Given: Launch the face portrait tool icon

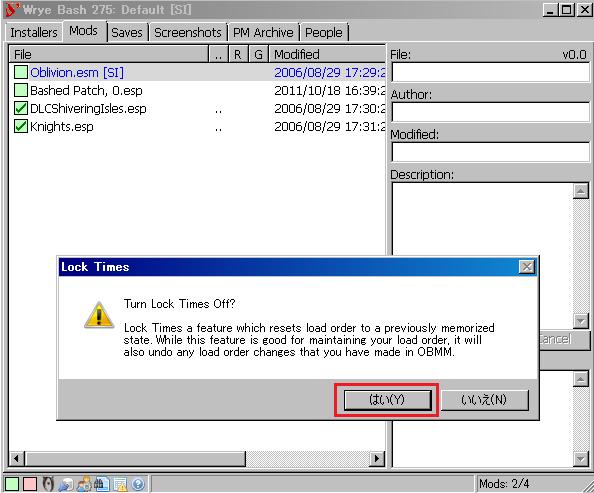Looking at the screenshot, I should [x=48, y=484].
